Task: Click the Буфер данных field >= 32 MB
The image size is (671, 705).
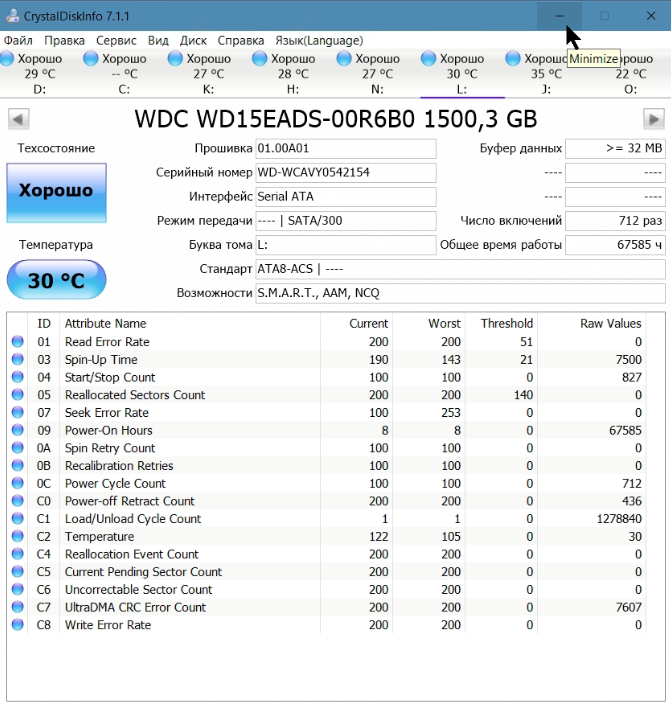Action: (615, 148)
